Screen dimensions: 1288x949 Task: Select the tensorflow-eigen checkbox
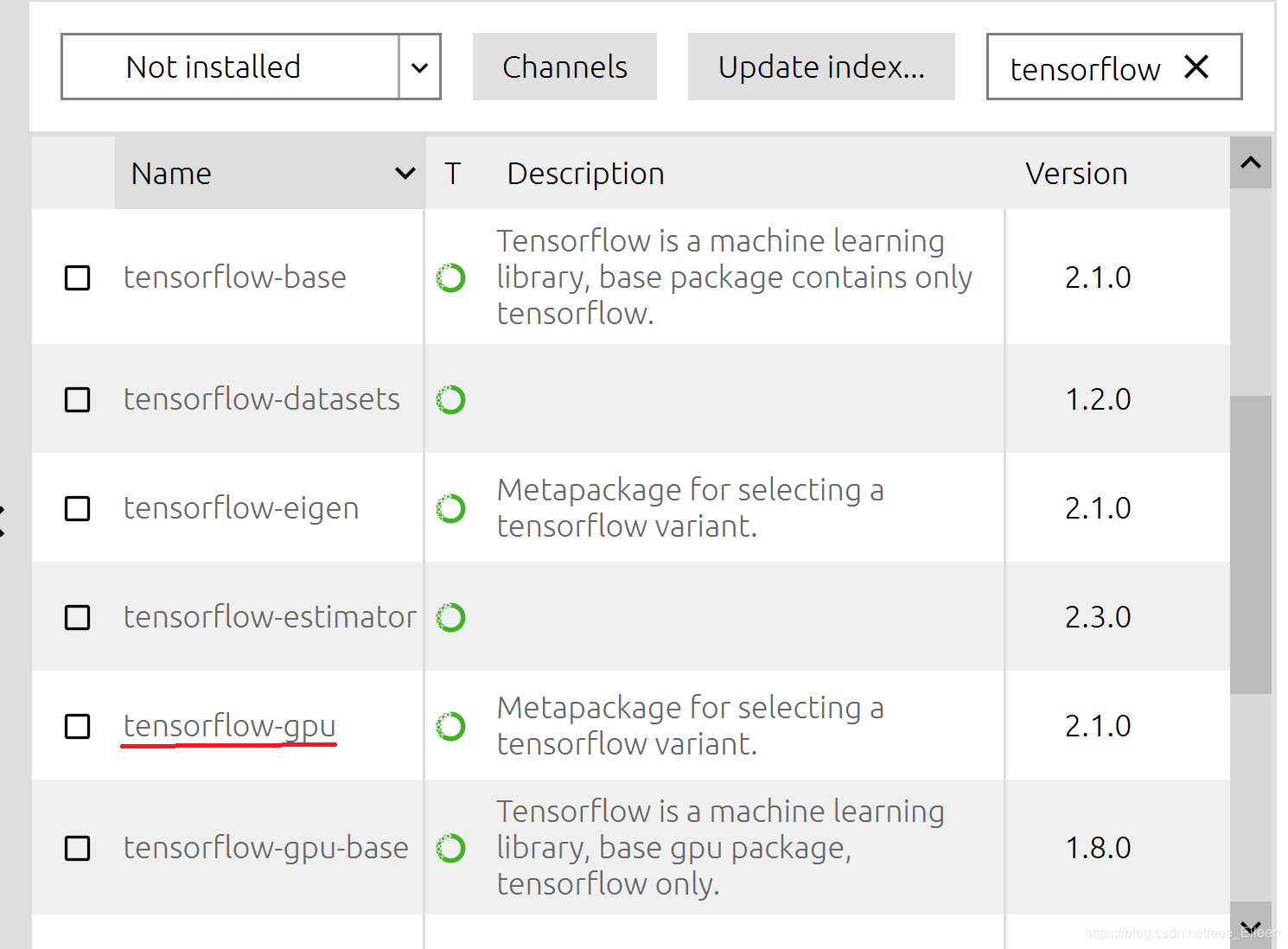tap(78, 508)
